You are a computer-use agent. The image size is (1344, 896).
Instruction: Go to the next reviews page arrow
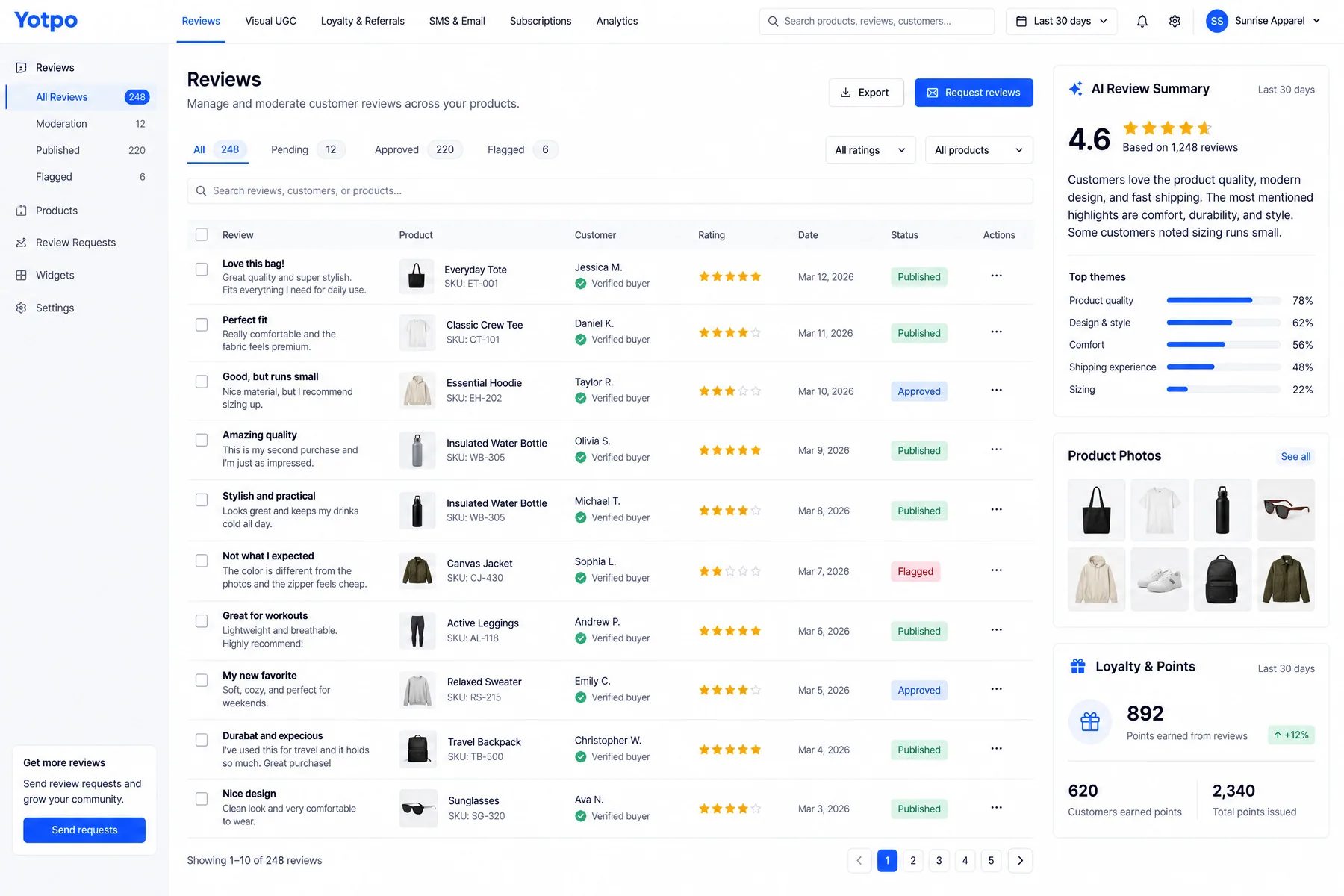[1020, 860]
